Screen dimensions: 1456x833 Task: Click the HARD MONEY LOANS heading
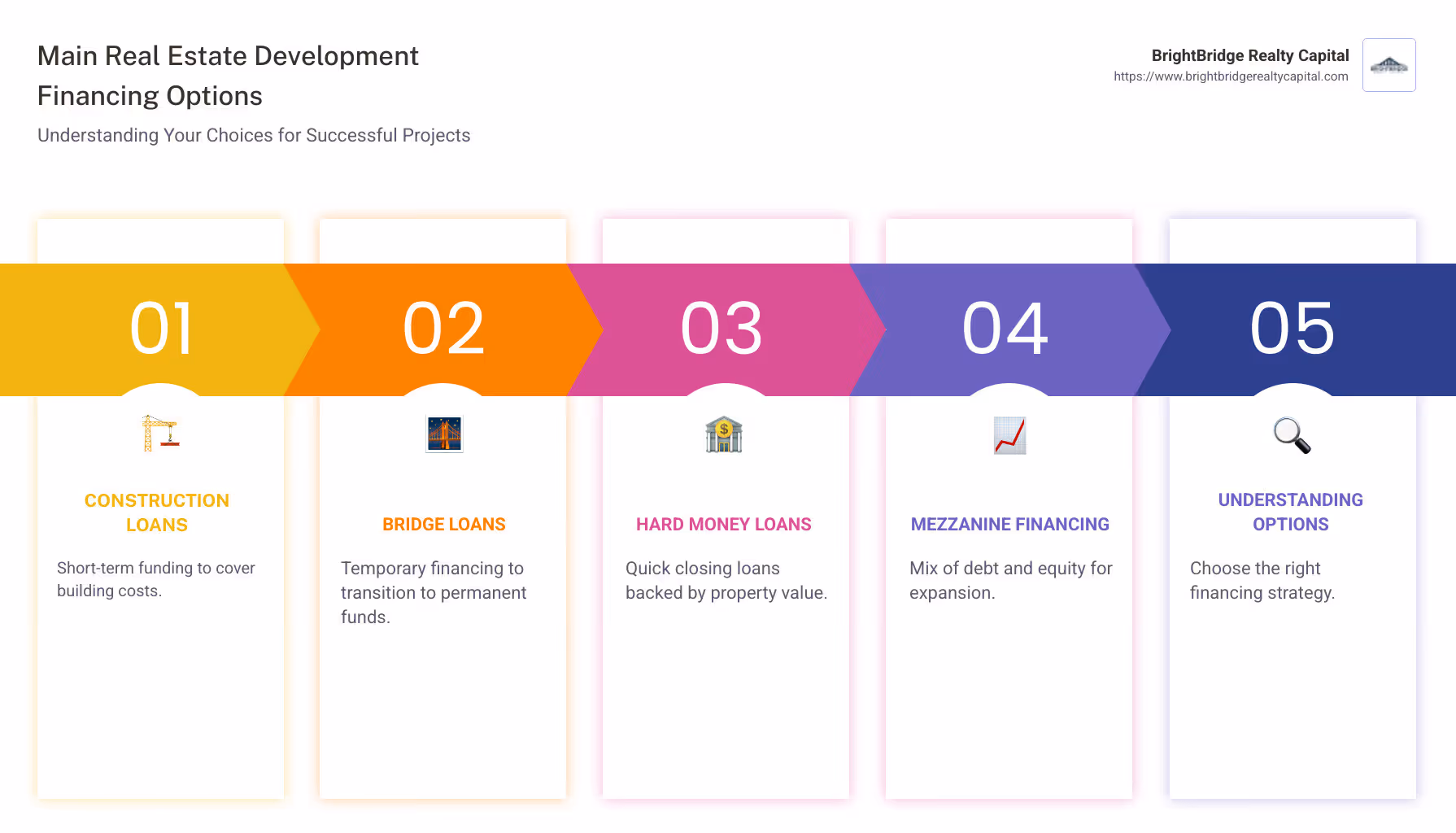pos(724,525)
